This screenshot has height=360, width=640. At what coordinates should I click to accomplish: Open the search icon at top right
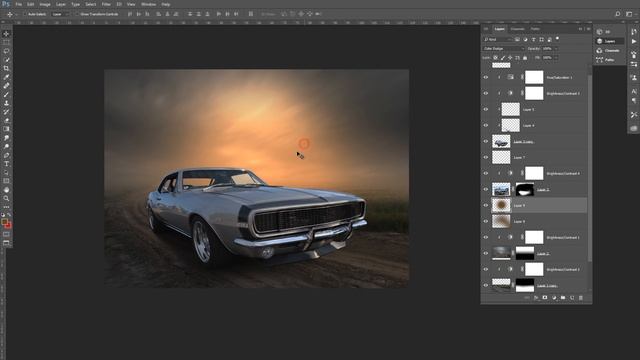click(618, 14)
